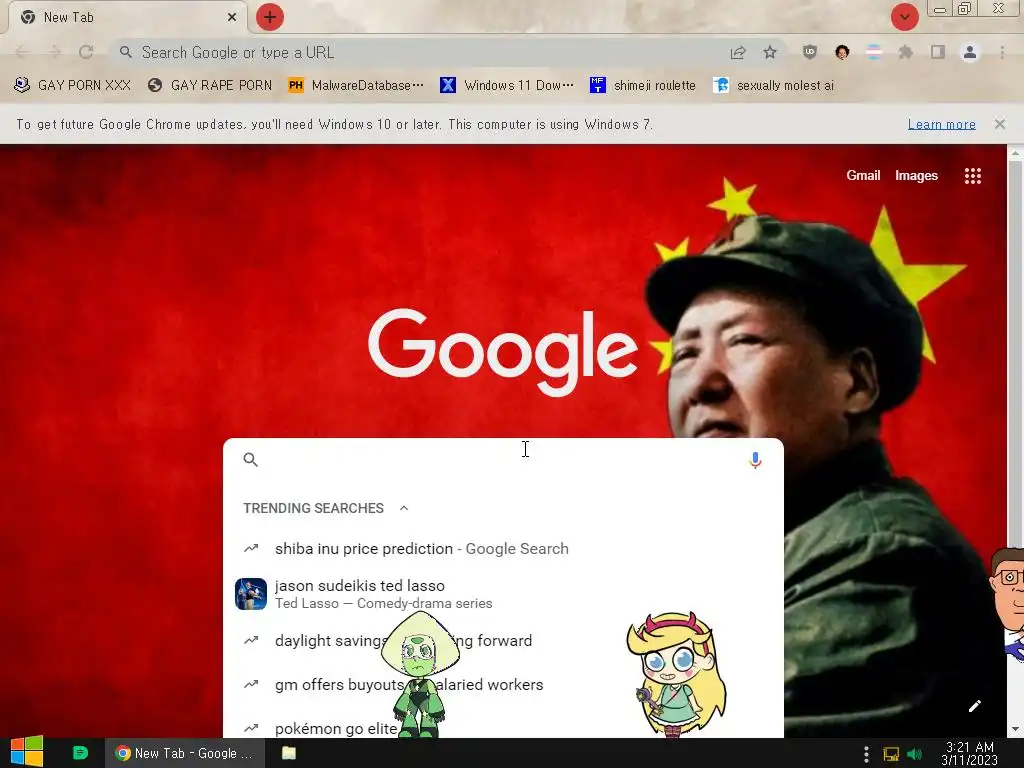Reload the current page
This screenshot has height=768, width=1024.
pyautogui.click(x=86, y=52)
